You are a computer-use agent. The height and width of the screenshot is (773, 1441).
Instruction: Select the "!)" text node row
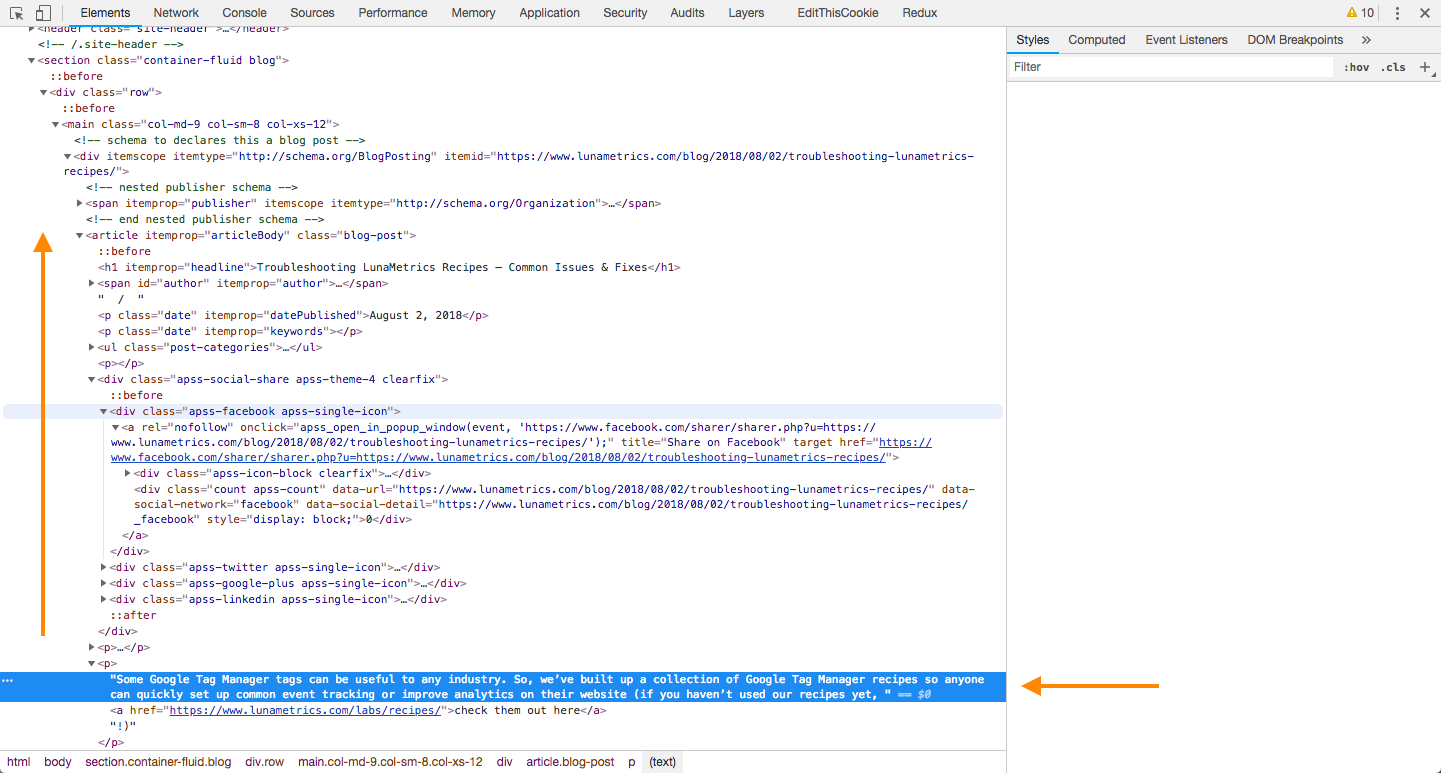coord(122,727)
